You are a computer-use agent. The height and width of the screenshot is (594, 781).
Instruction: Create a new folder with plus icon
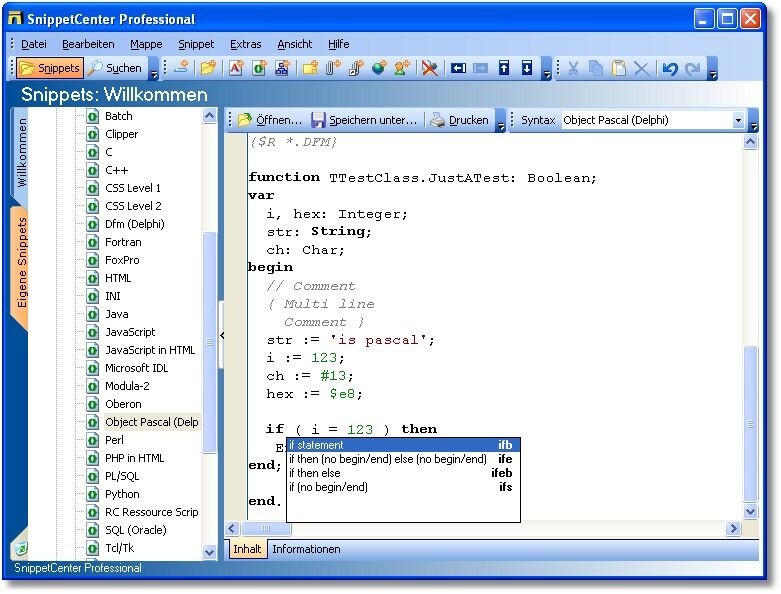310,68
